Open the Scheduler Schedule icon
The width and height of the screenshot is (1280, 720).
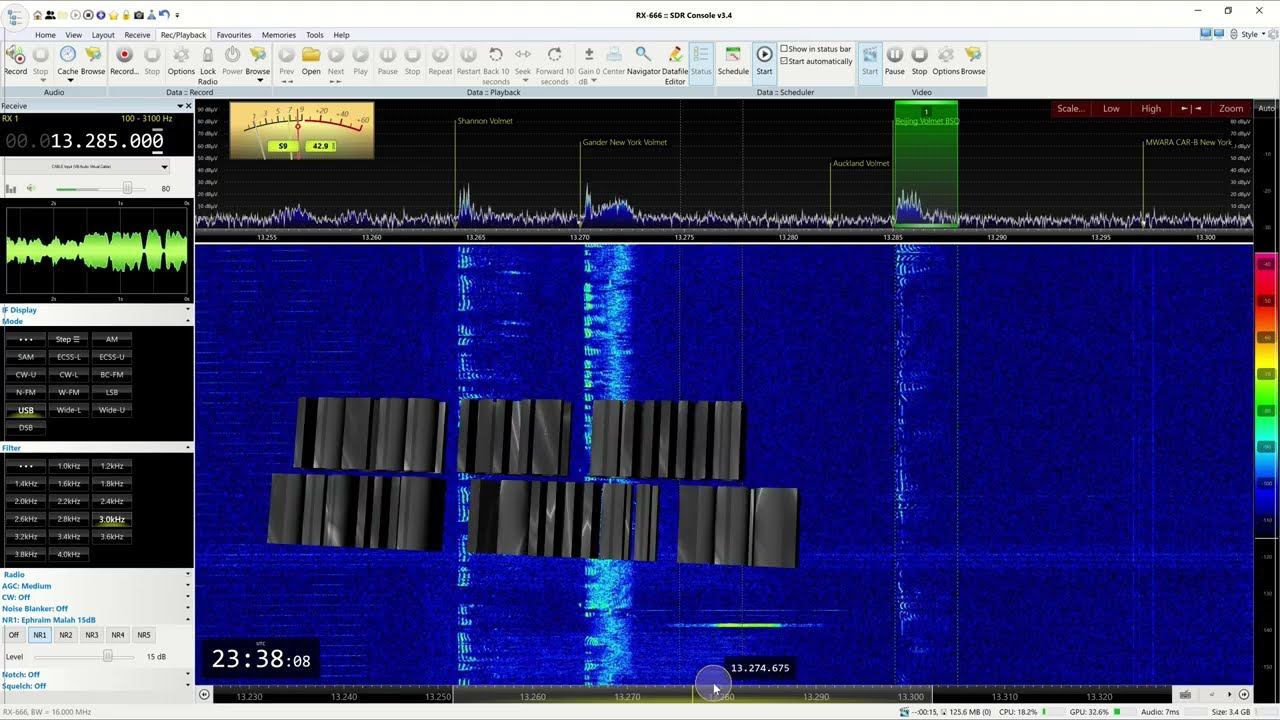(x=733, y=59)
